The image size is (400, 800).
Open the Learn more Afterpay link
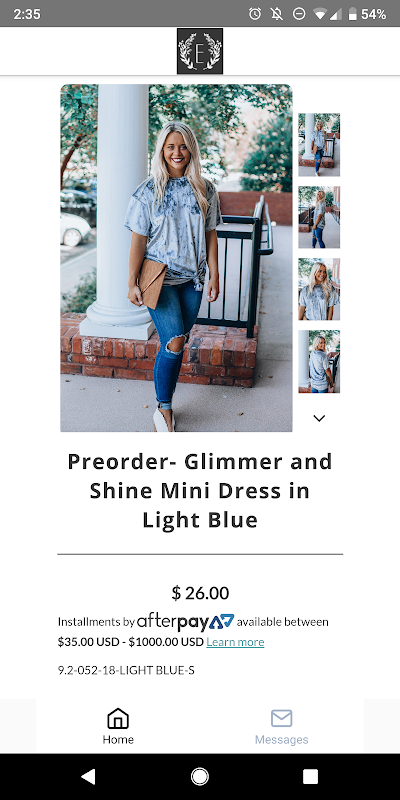235,642
